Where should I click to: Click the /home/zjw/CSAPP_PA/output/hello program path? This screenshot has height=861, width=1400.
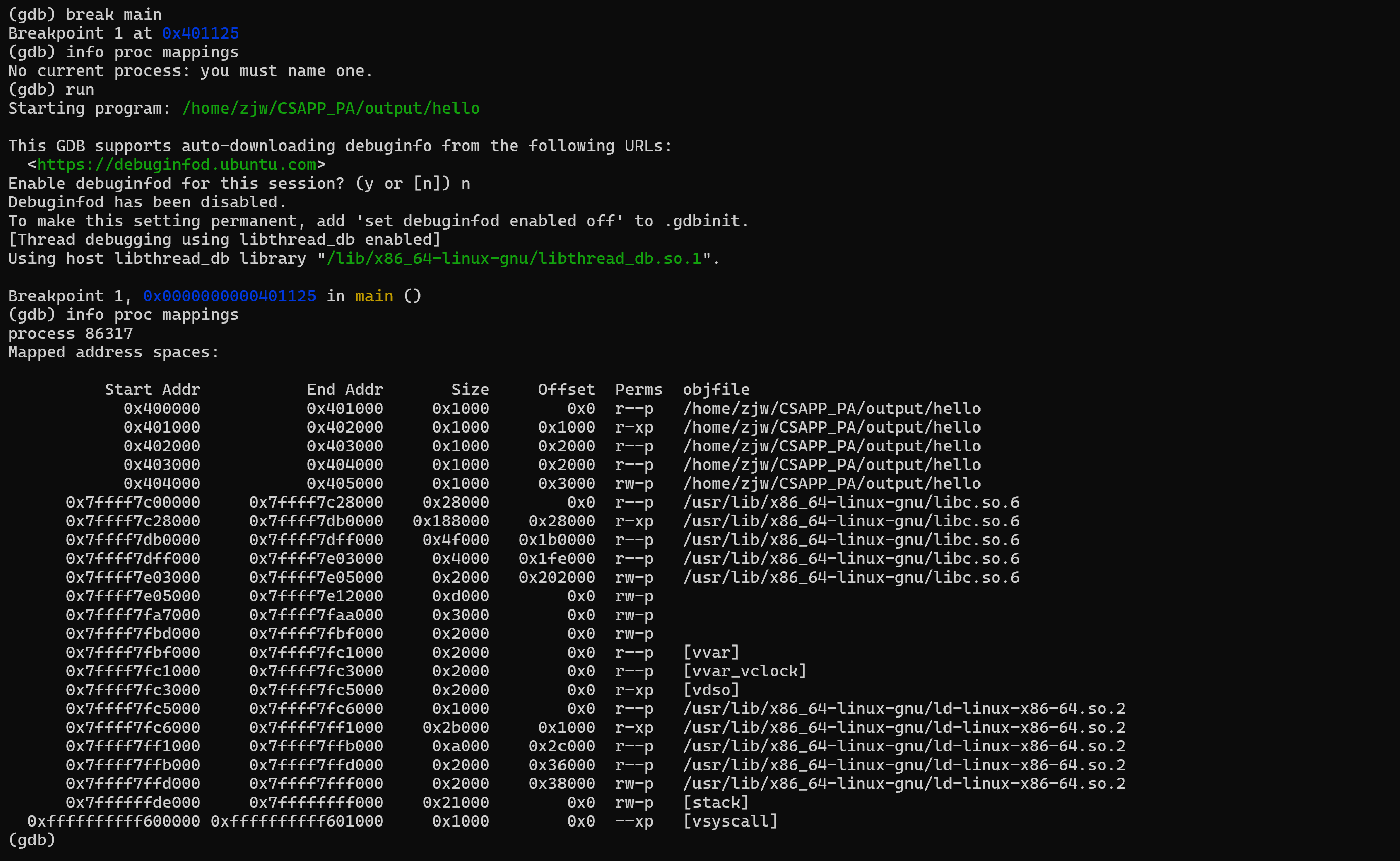pyautogui.click(x=330, y=108)
